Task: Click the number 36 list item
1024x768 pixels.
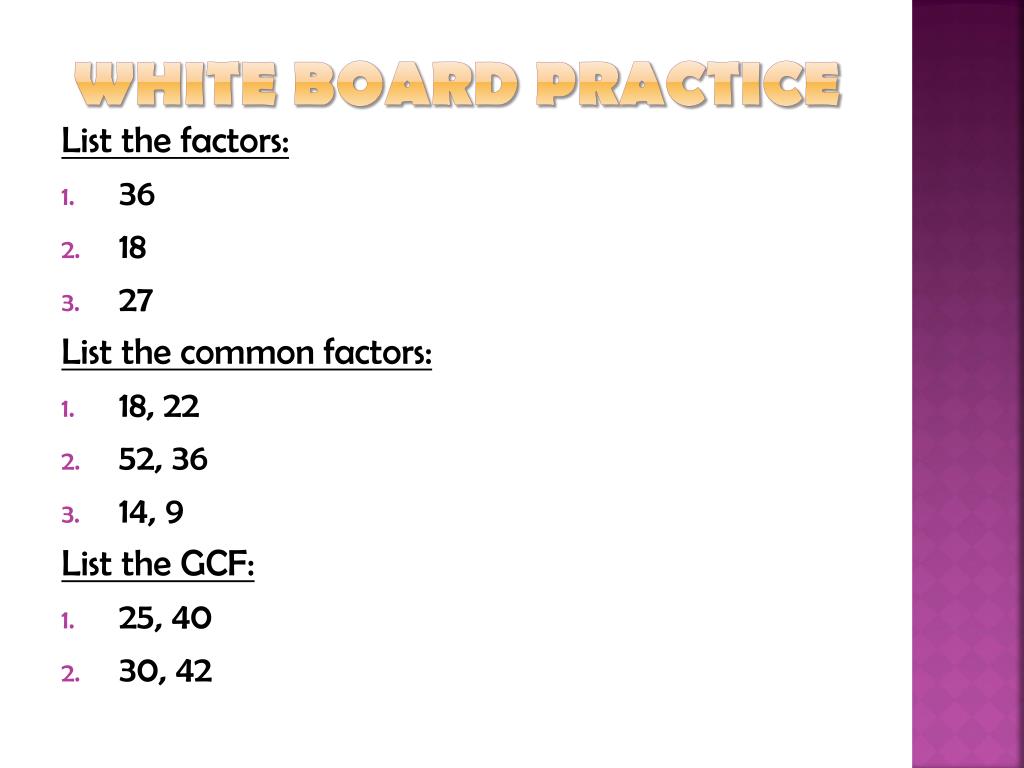Action: coord(136,195)
